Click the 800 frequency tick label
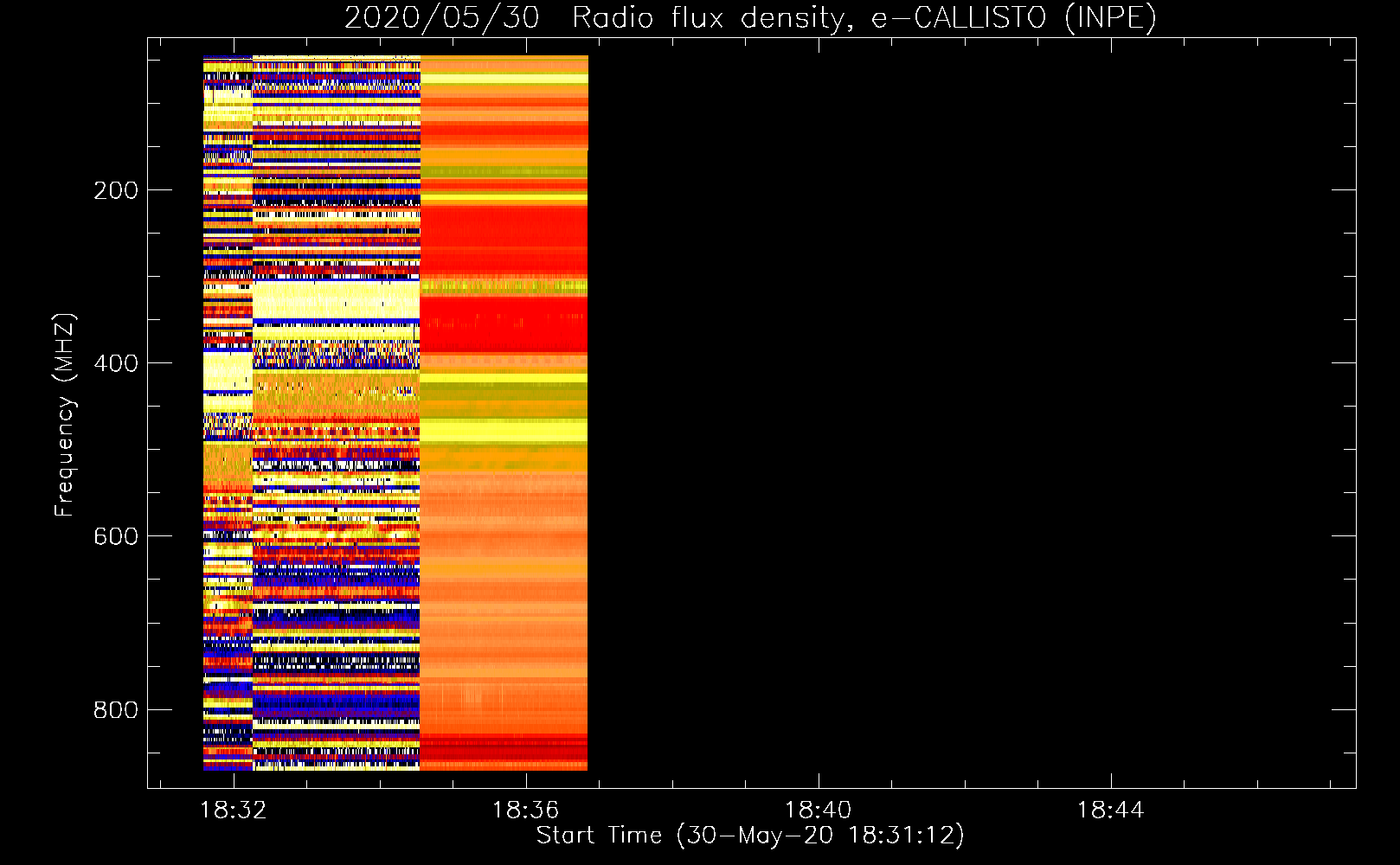 click(116, 710)
